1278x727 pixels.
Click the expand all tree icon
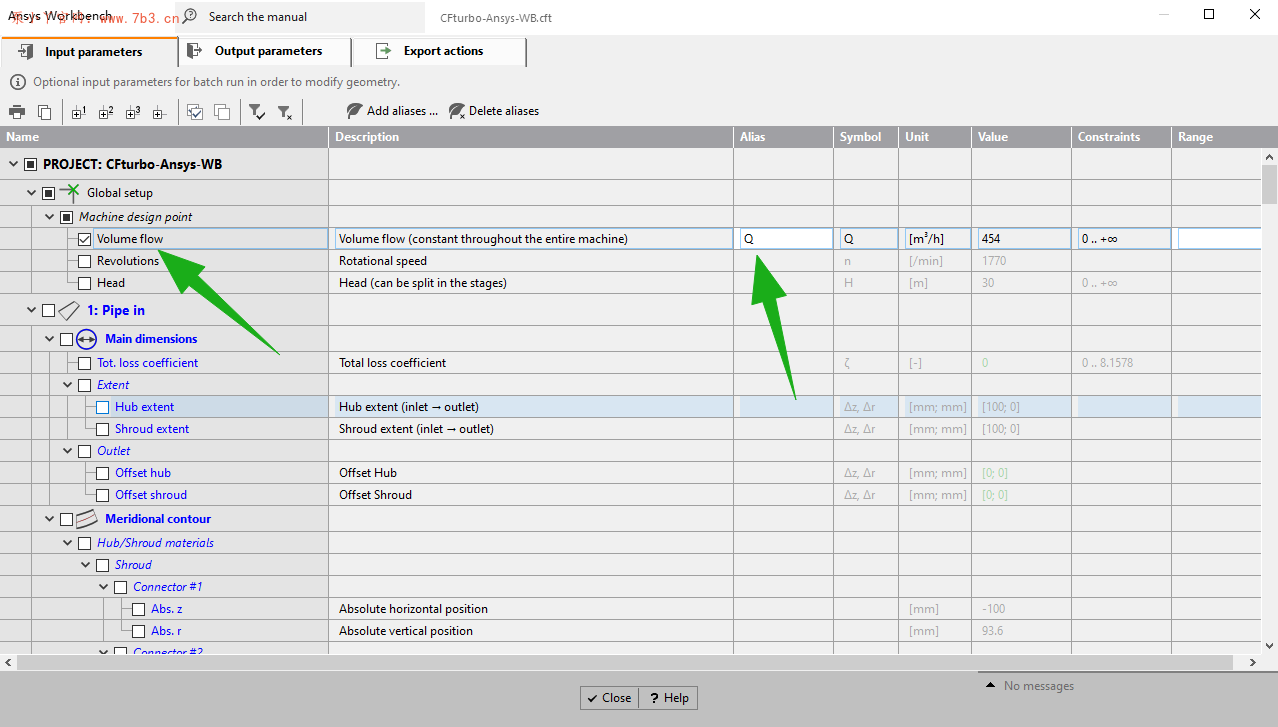click(158, 112)
